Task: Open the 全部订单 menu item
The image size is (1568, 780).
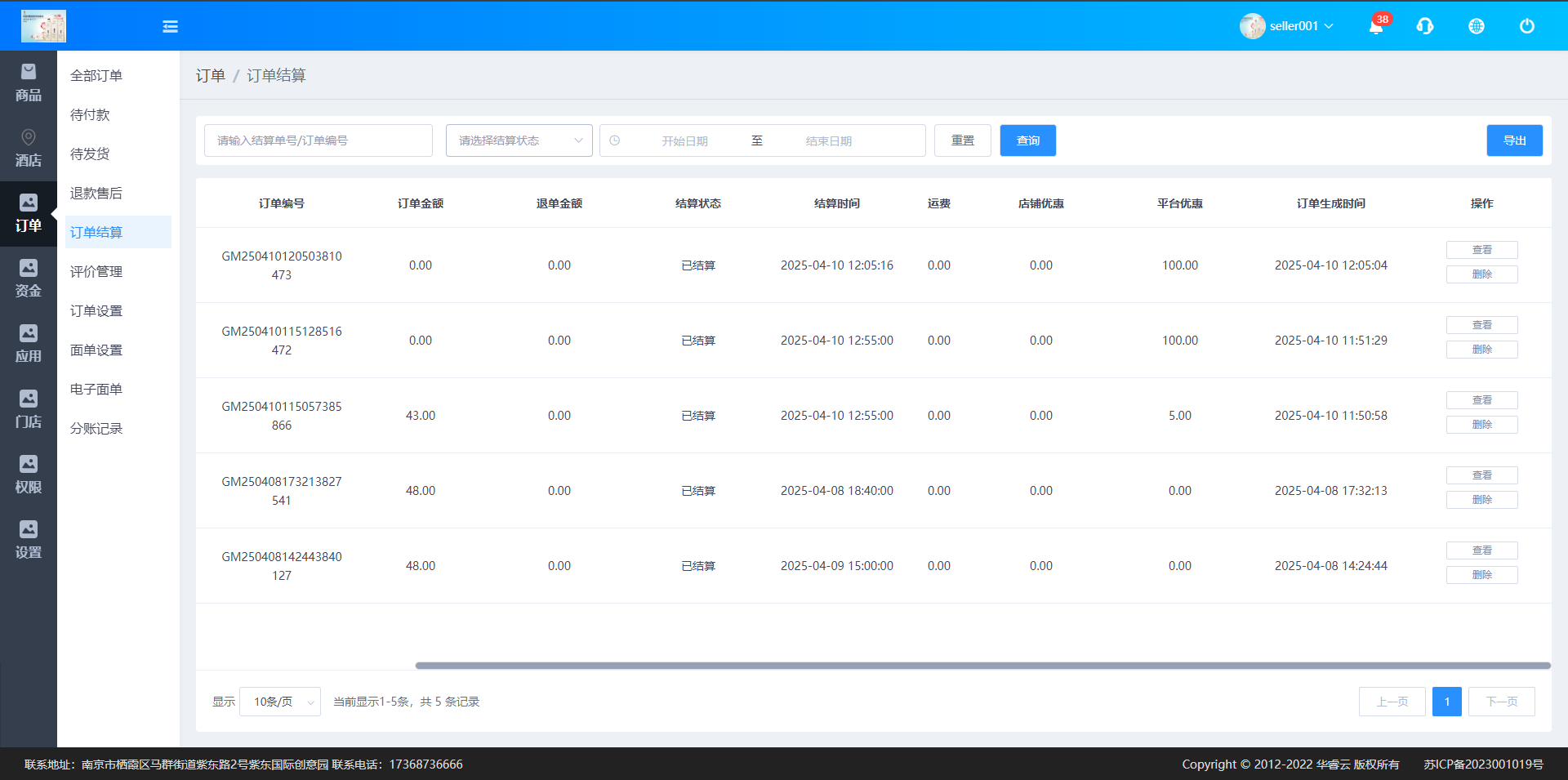Action: click(x=96, y=76)
